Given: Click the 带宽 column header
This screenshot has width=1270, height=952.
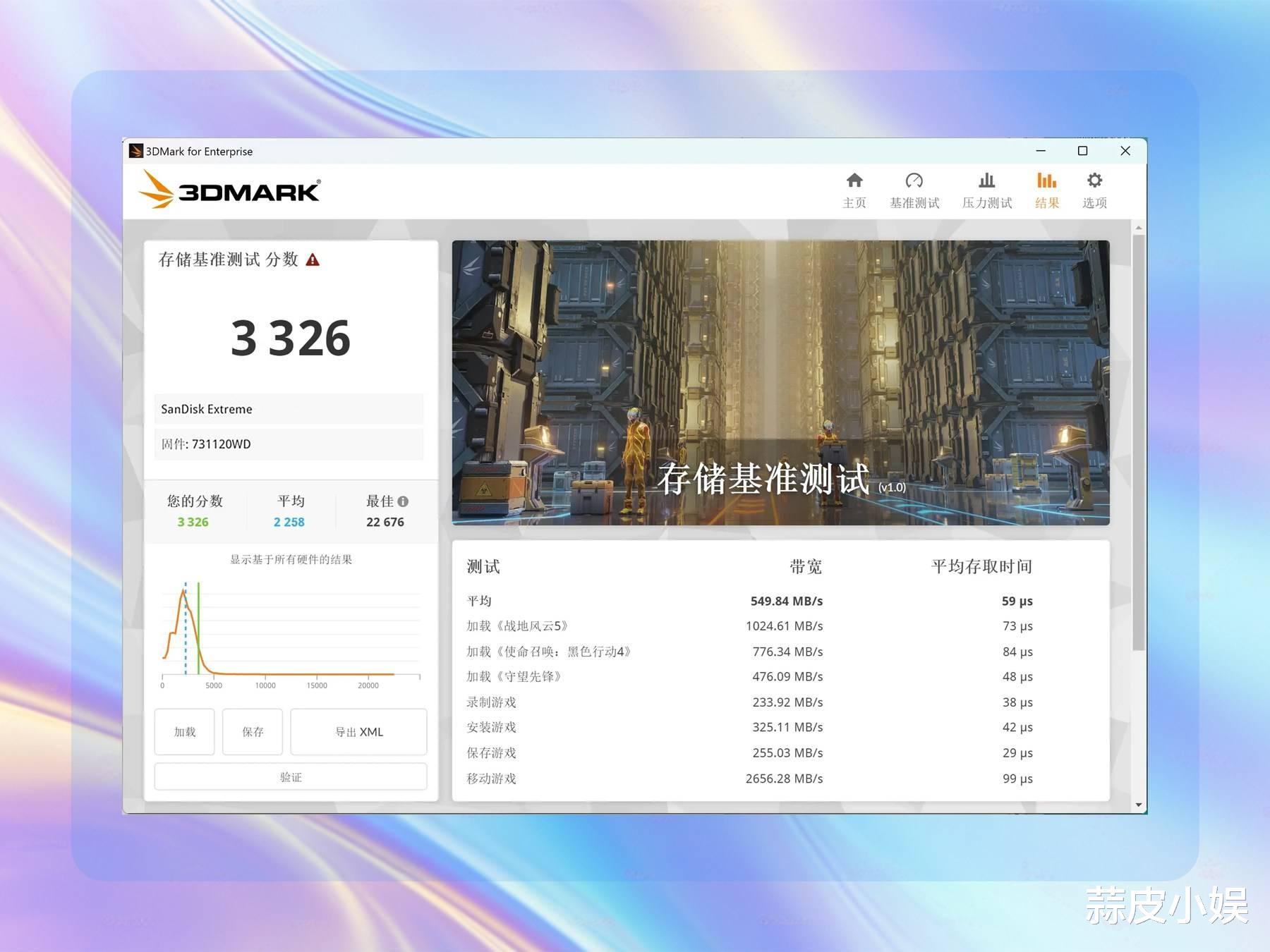Looking at the screenshot, I should pos(806,566).
